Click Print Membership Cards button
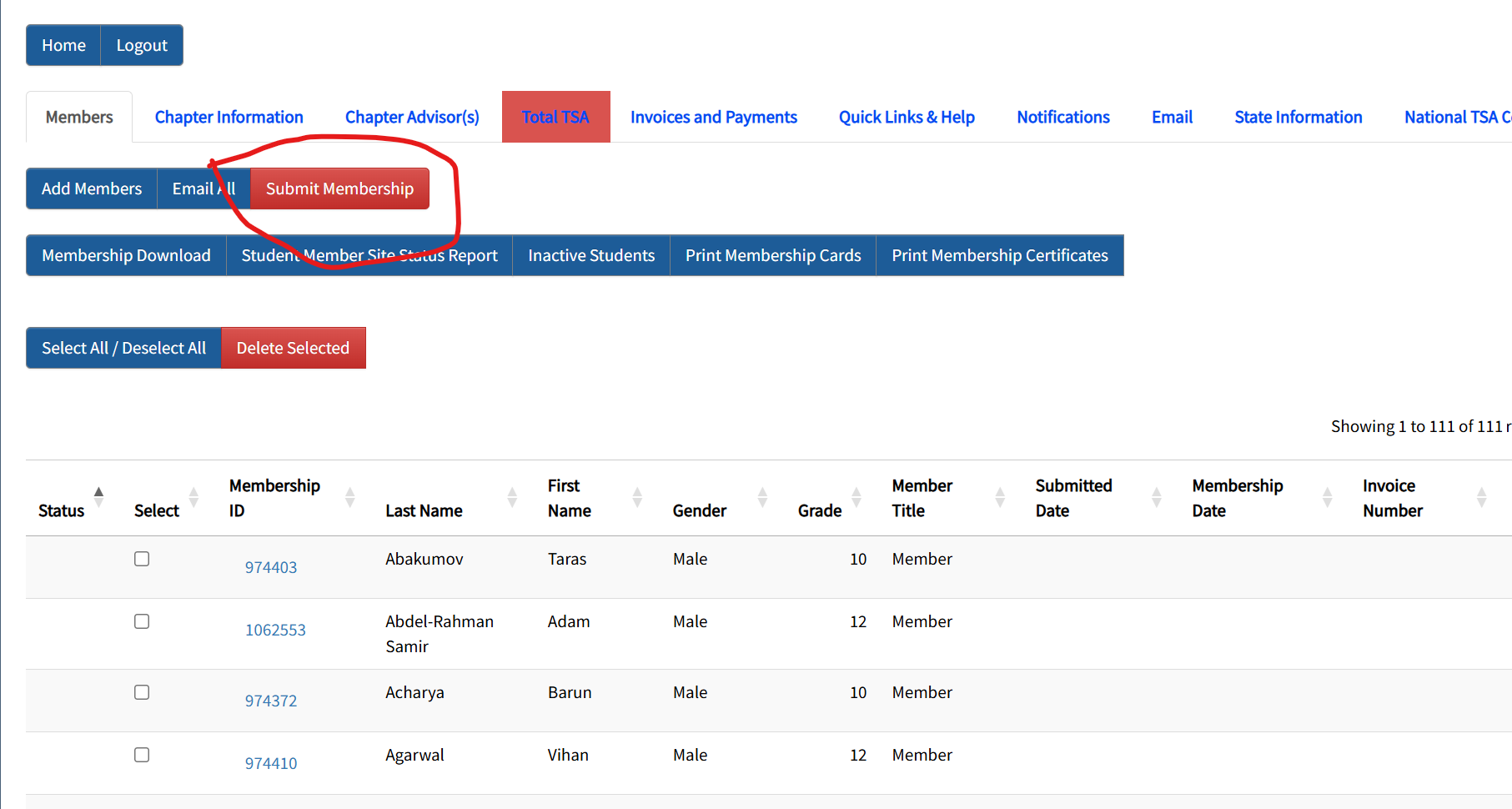 click(x=772, y=255)
